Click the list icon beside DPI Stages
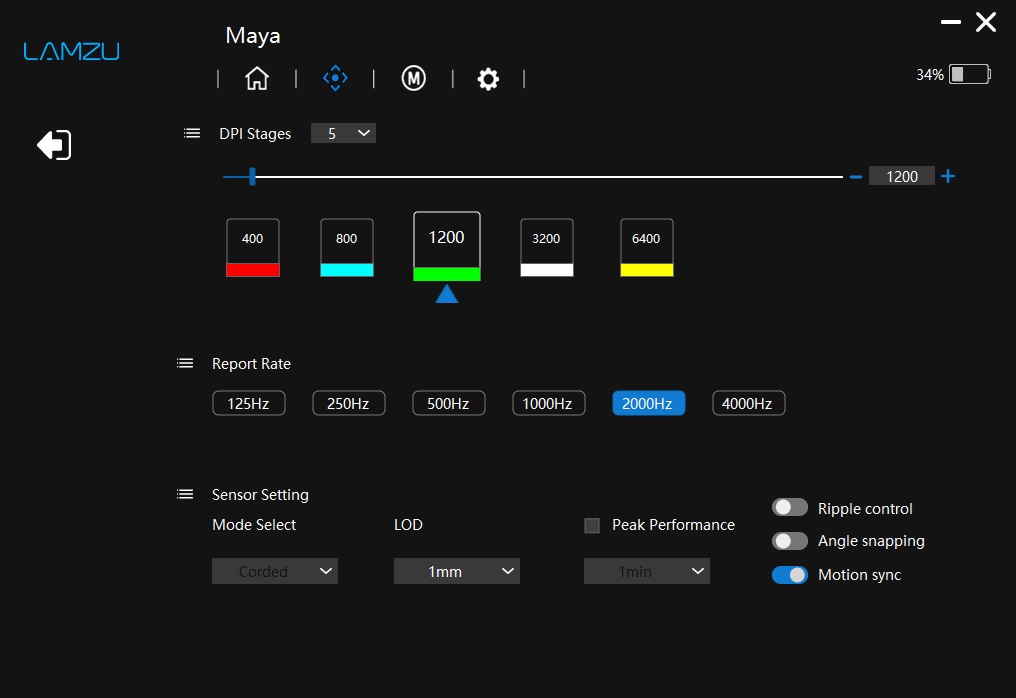Image resolution: width=1016 pixels, height=698 pixels. click(x=192, y=133)
